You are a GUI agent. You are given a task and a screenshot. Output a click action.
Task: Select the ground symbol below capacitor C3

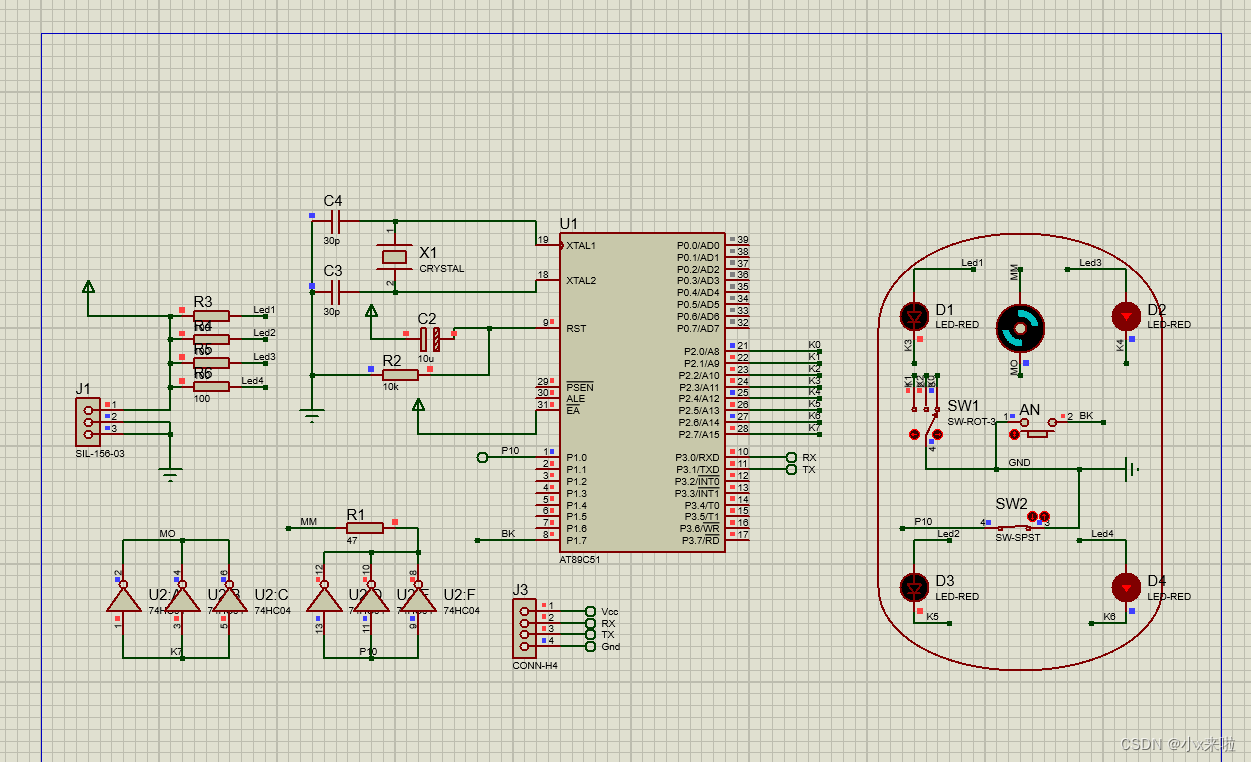(312, 415)
